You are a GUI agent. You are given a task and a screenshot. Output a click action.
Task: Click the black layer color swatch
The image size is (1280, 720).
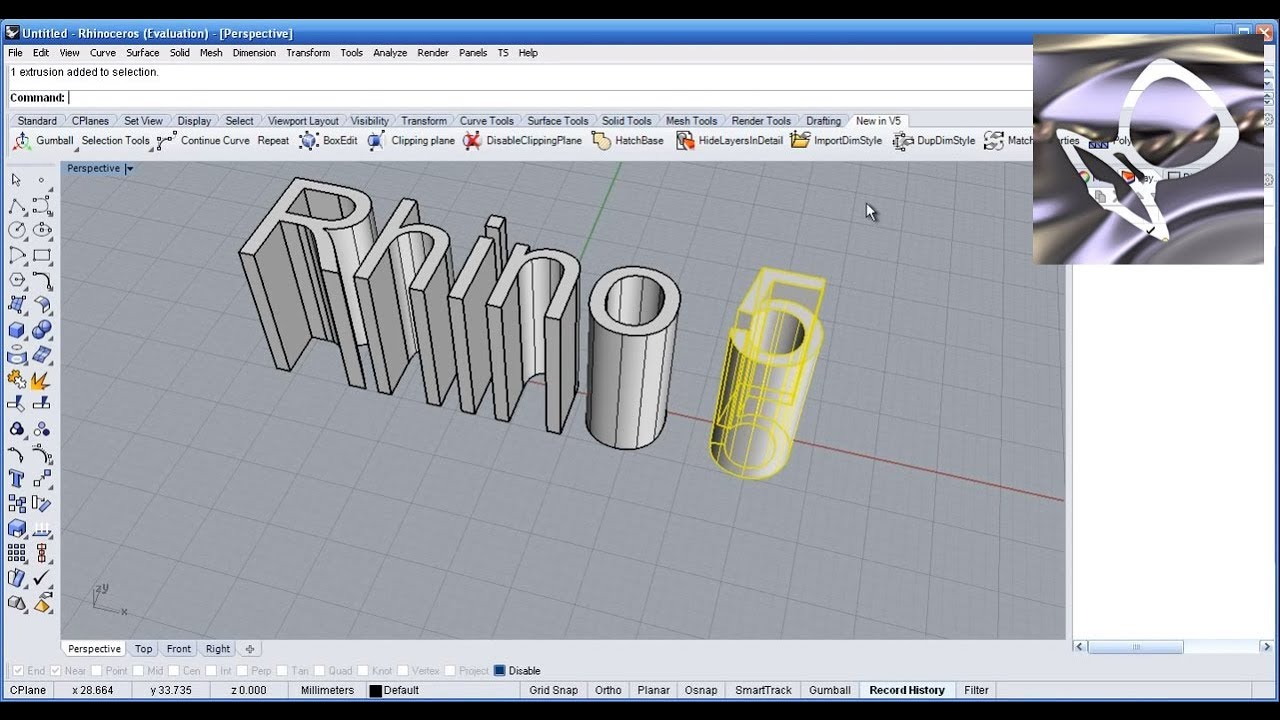coord(376,691)
